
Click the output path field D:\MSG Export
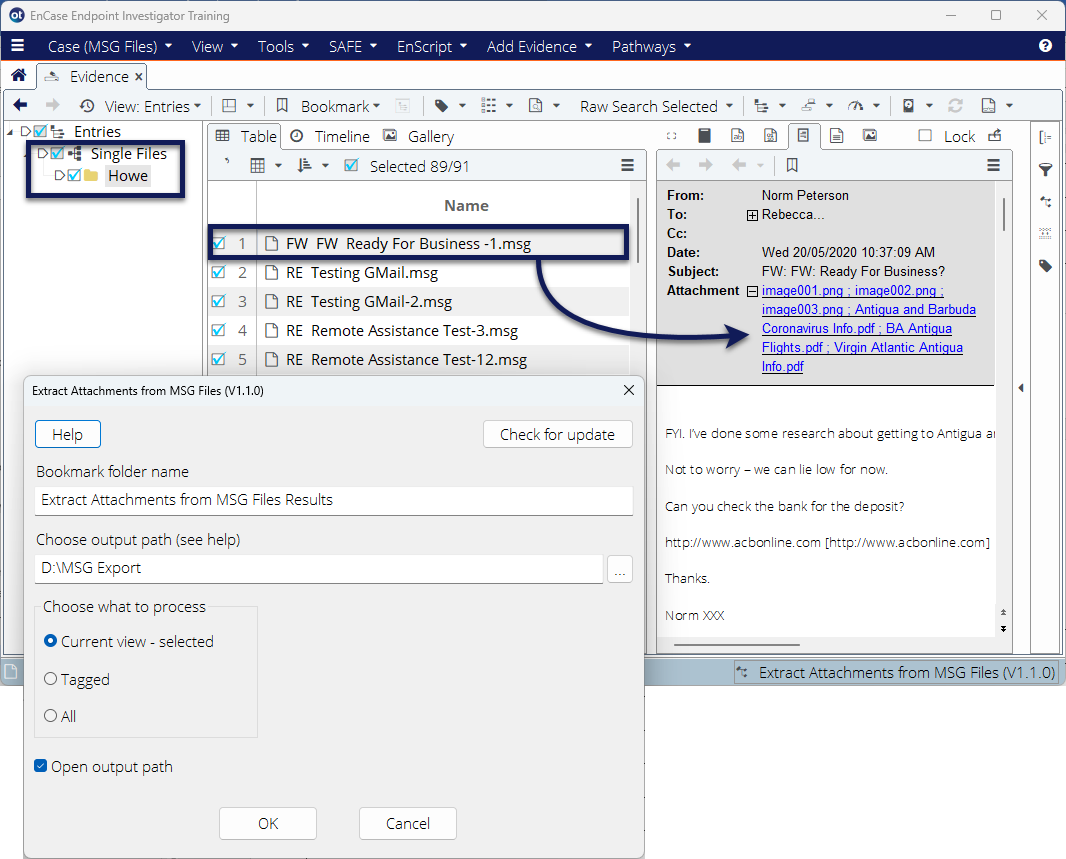click(x=319, y=568)
